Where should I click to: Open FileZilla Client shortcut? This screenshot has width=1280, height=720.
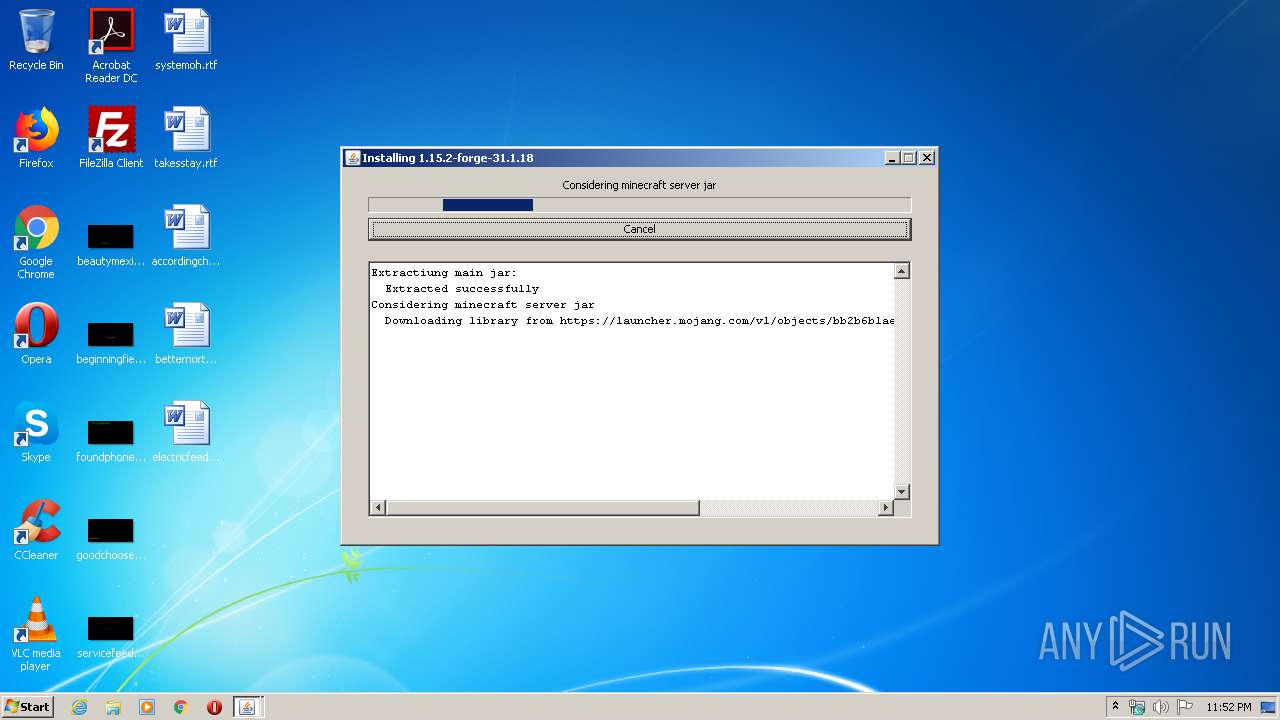click(111, 138)
